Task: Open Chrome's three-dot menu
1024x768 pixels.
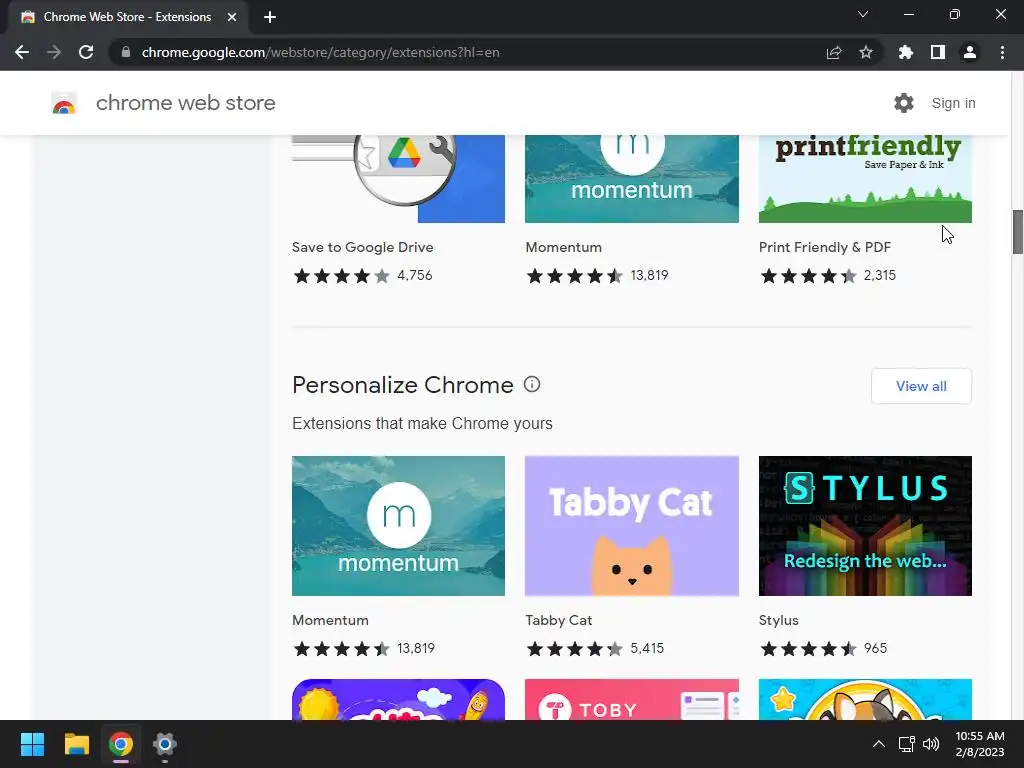Action: point(1002,52)
